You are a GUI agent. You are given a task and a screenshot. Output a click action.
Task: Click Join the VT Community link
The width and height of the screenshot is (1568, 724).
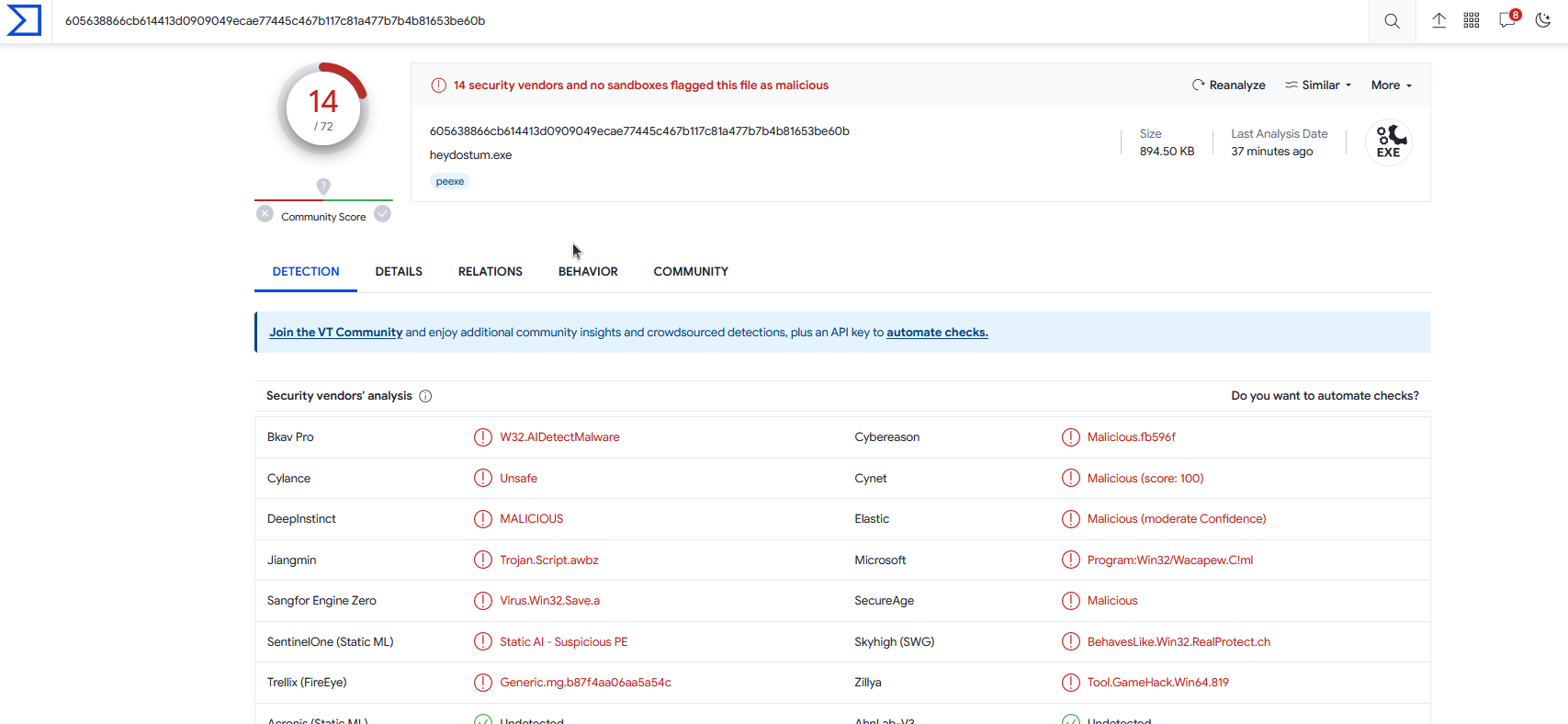(335, 333)
